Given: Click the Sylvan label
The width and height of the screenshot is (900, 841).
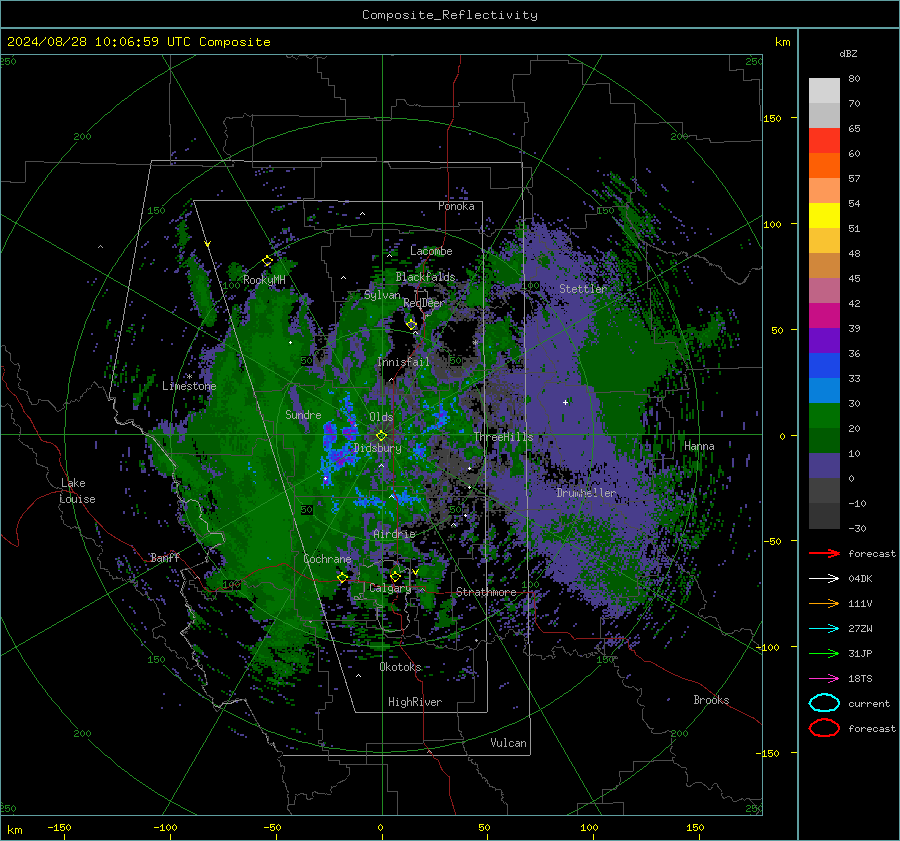Looking at the screenshot, I should [382, 295].
